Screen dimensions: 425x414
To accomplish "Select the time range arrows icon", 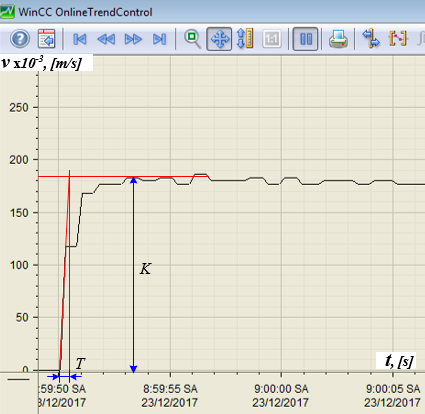I will 370,39.
